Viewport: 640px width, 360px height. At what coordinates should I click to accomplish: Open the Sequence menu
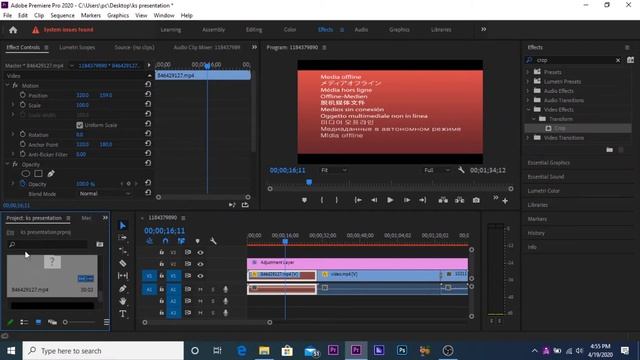point(62,15)
